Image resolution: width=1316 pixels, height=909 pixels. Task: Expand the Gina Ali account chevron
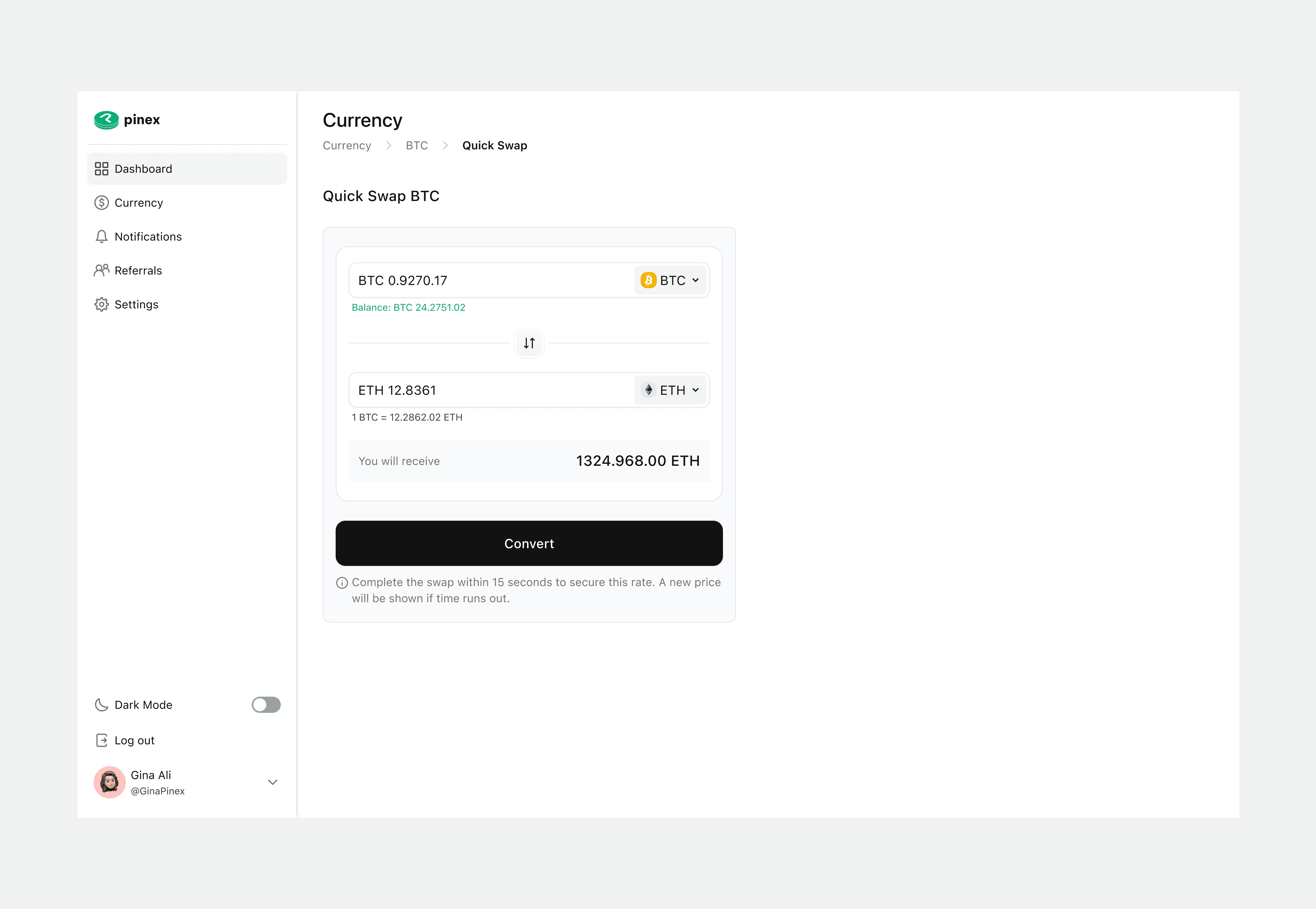(x=273, y=782)
